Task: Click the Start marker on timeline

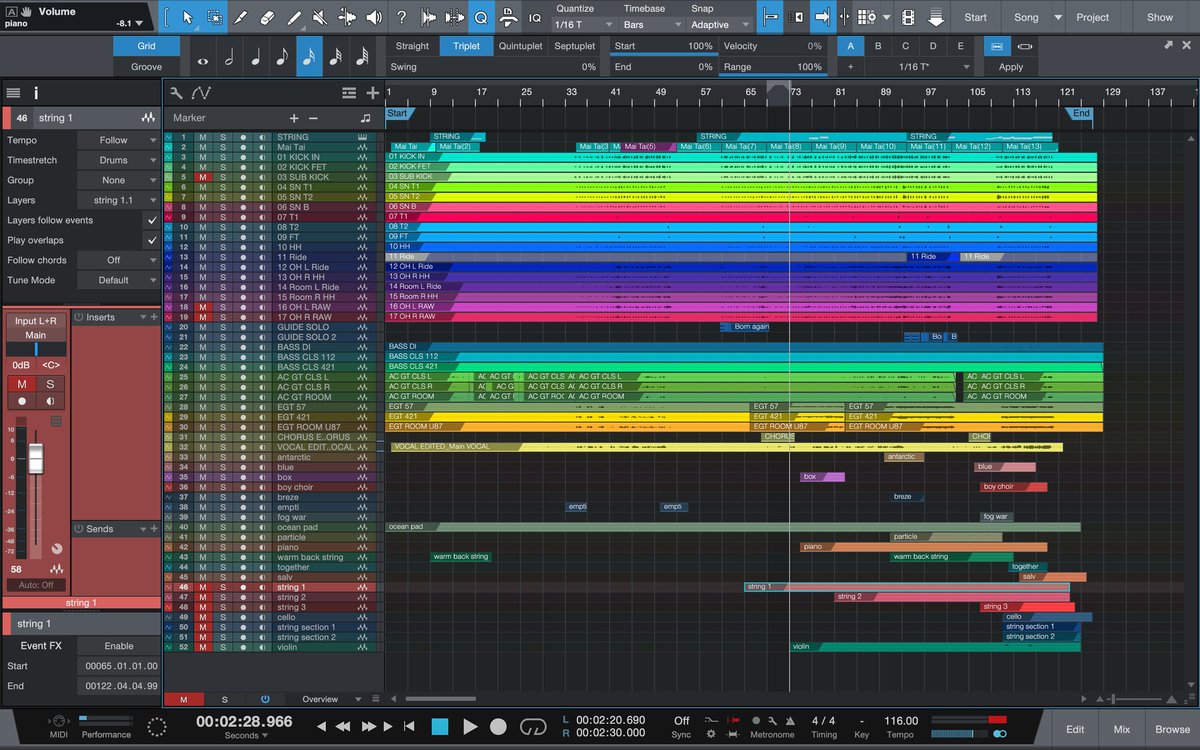Action: (398, 113)
